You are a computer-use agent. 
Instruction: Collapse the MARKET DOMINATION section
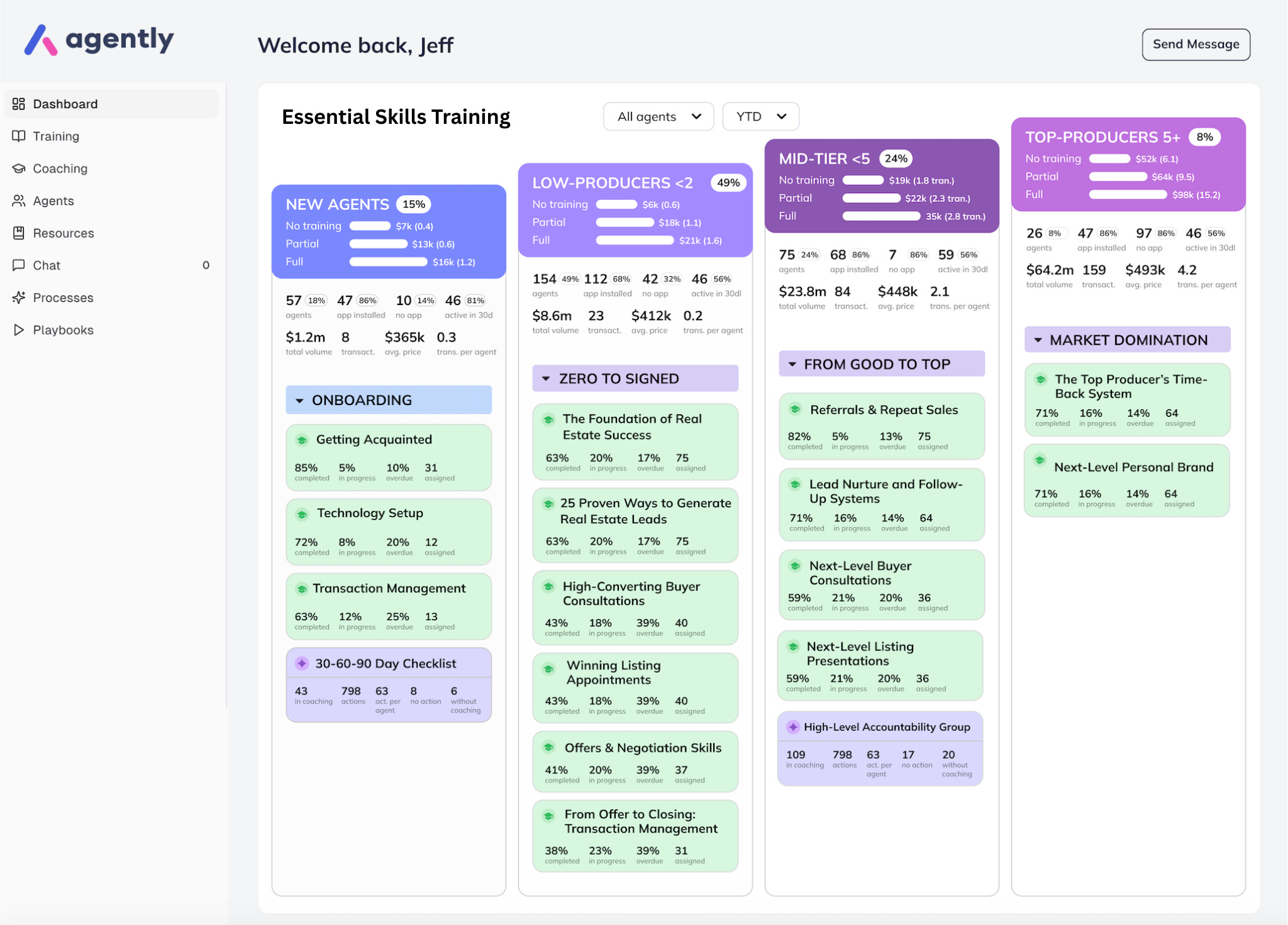tap(1038, 340)
